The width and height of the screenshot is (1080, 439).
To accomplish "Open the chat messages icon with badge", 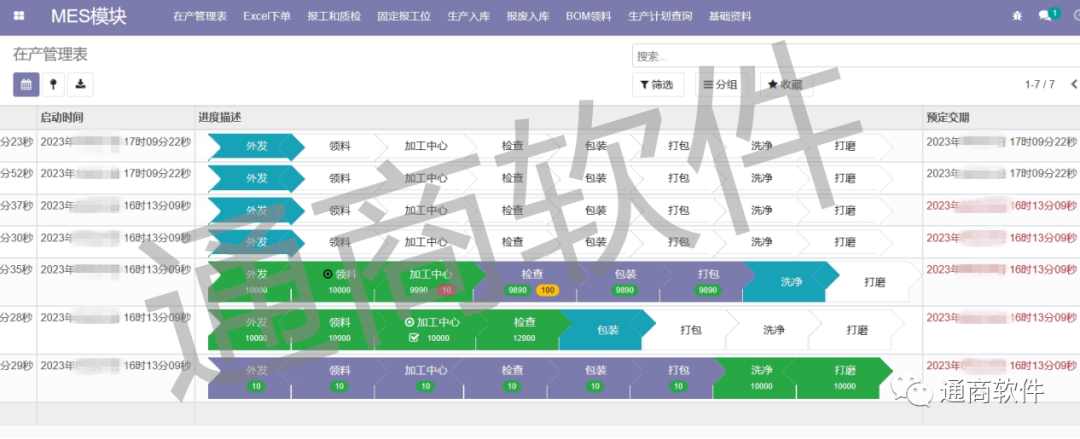I will pos(1046,16).
